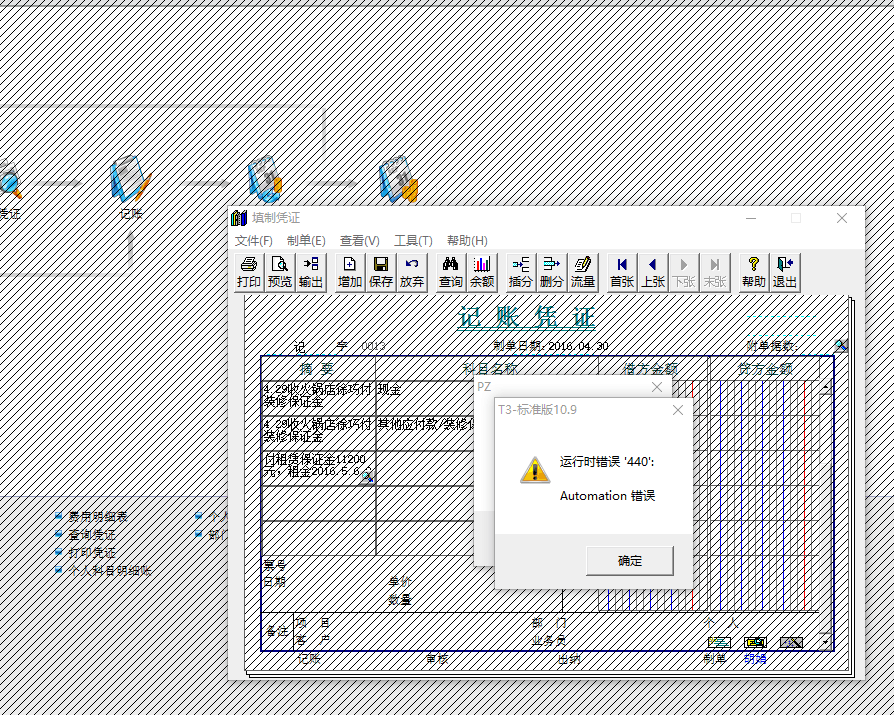The image size is (894, 715).
Task: Open the 工具(T) menu
Action: tap(413, 241)
